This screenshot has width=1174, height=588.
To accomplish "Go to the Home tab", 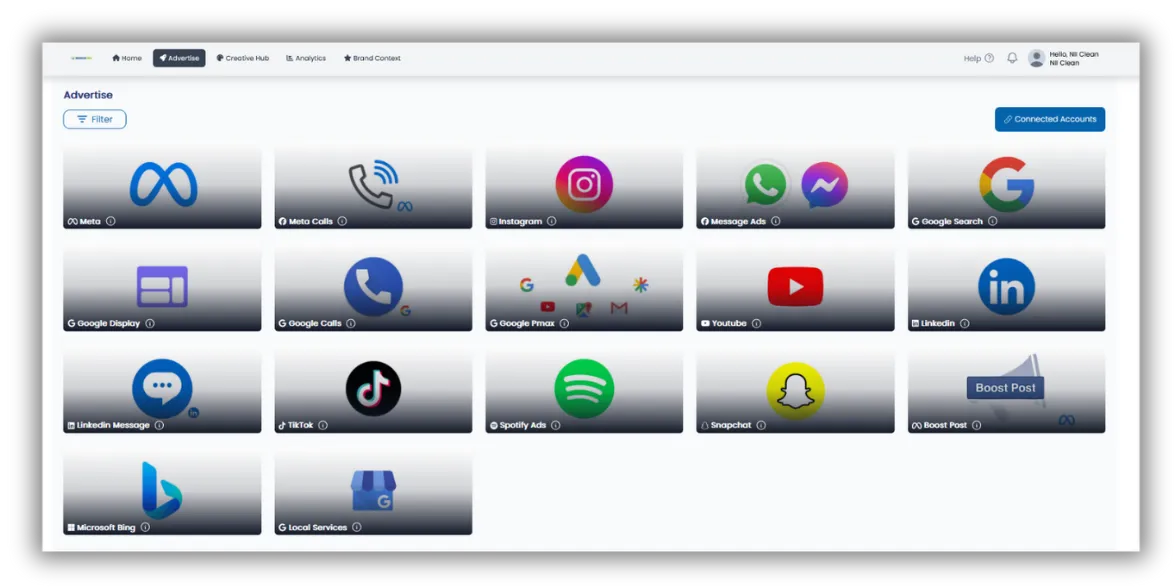I will [127, 58].
